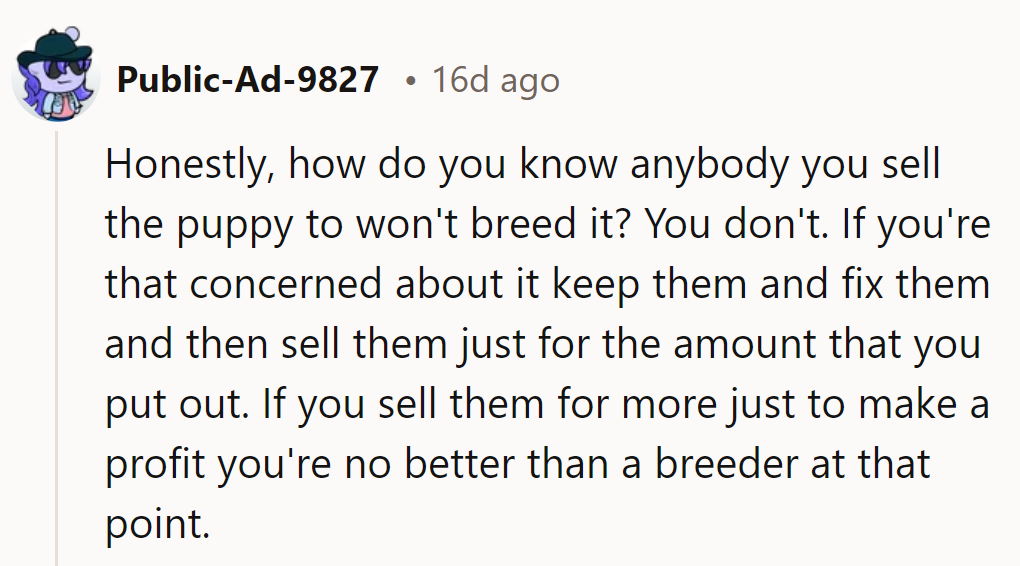
Task: Click the phrase "amount that you"
Action: point(827,345)
